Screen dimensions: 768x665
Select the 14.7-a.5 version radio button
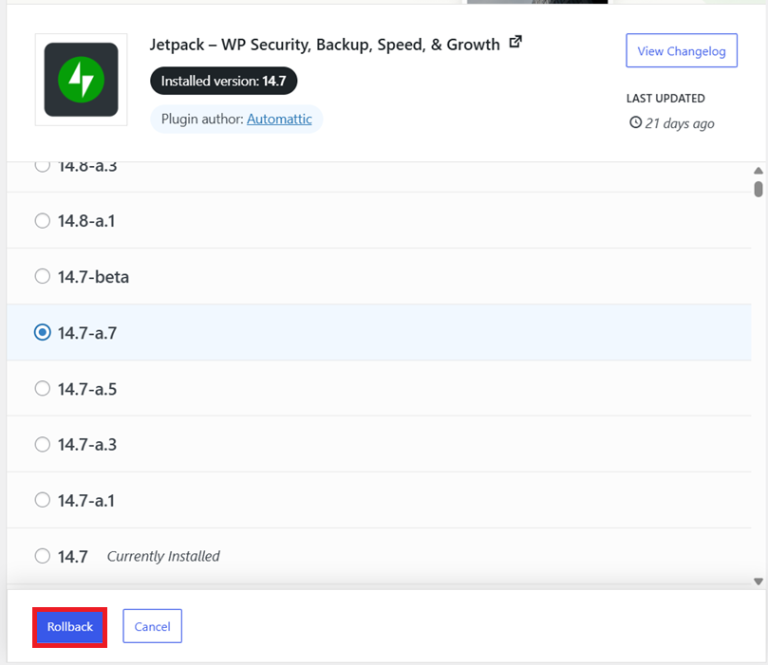[43, 389]
